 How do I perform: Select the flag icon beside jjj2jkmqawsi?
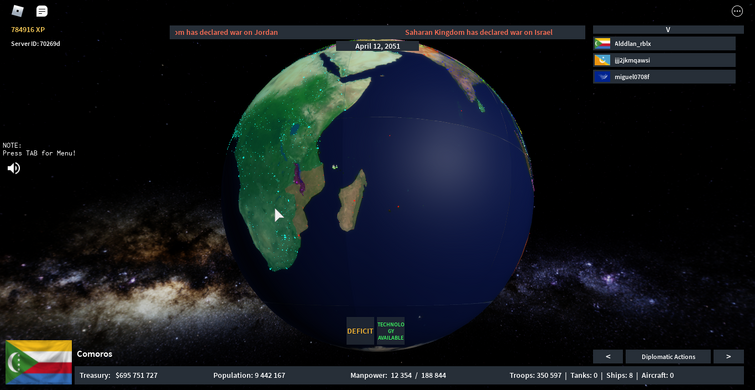point(602,60)
